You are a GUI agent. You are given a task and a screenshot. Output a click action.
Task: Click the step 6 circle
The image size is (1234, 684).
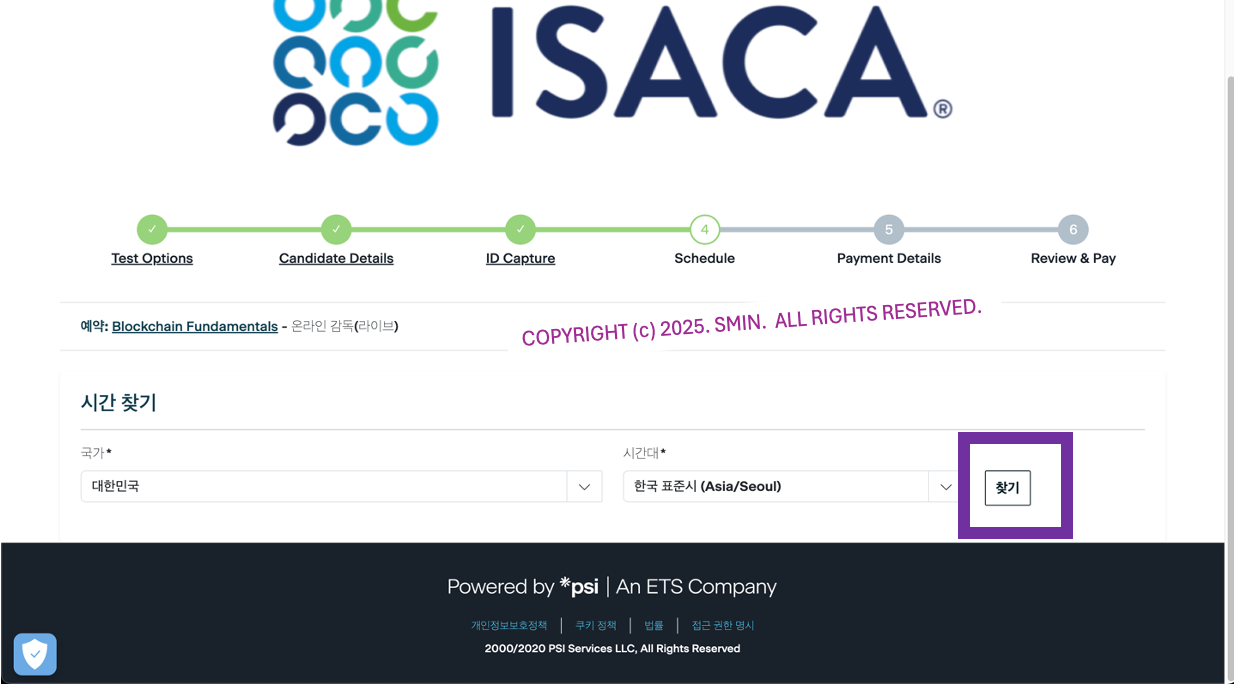click(x=1073, y=230)
